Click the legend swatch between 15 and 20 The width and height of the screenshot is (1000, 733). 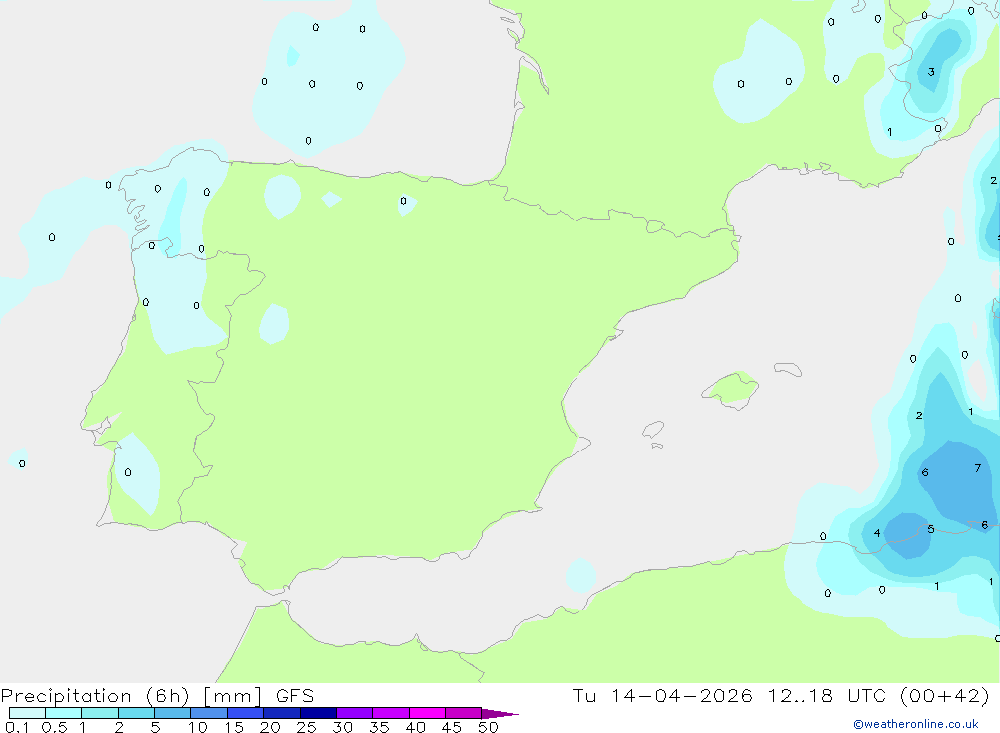point(246,713)
